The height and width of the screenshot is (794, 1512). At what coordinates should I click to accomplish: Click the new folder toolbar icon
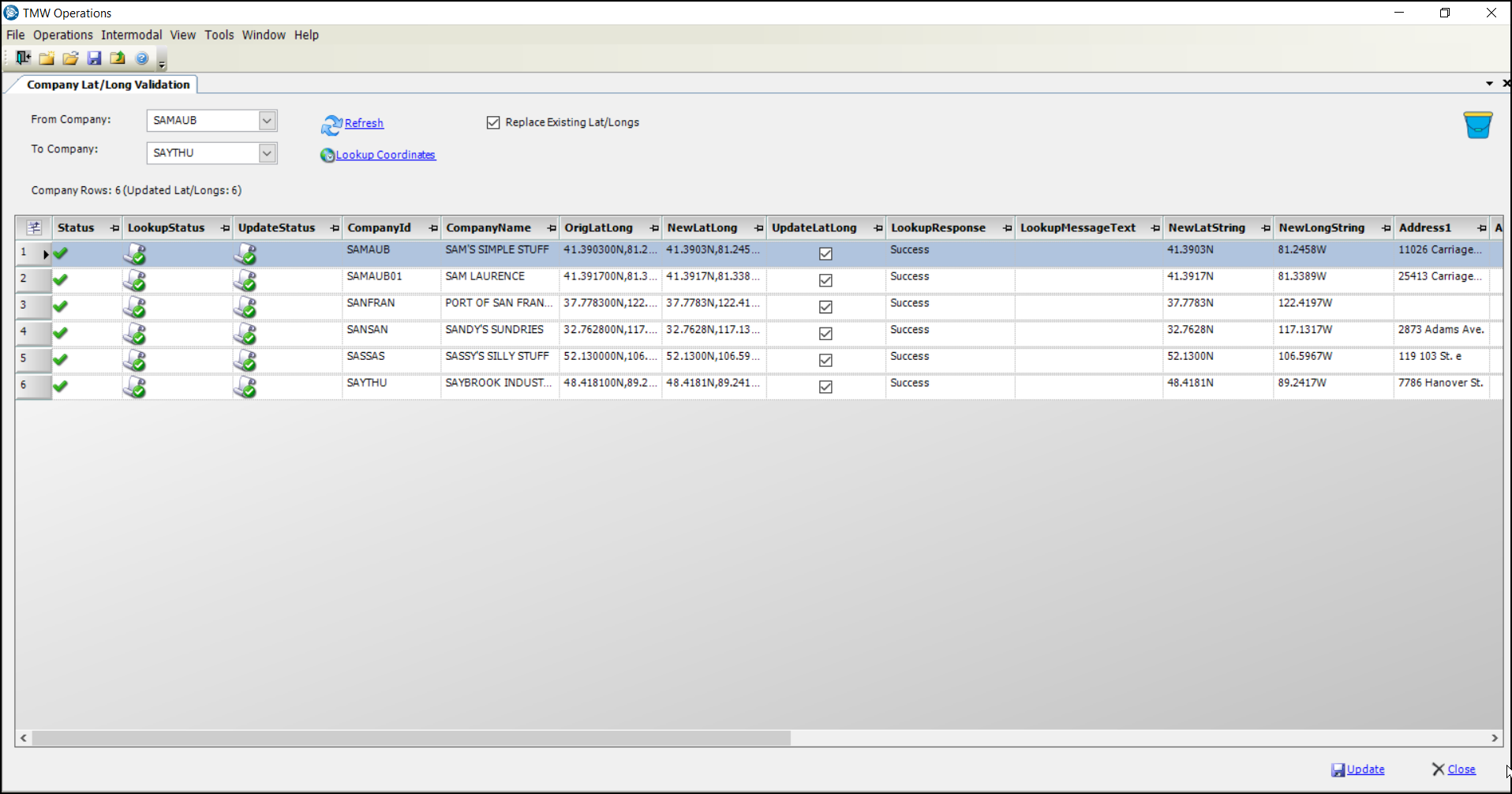(47, 58)
